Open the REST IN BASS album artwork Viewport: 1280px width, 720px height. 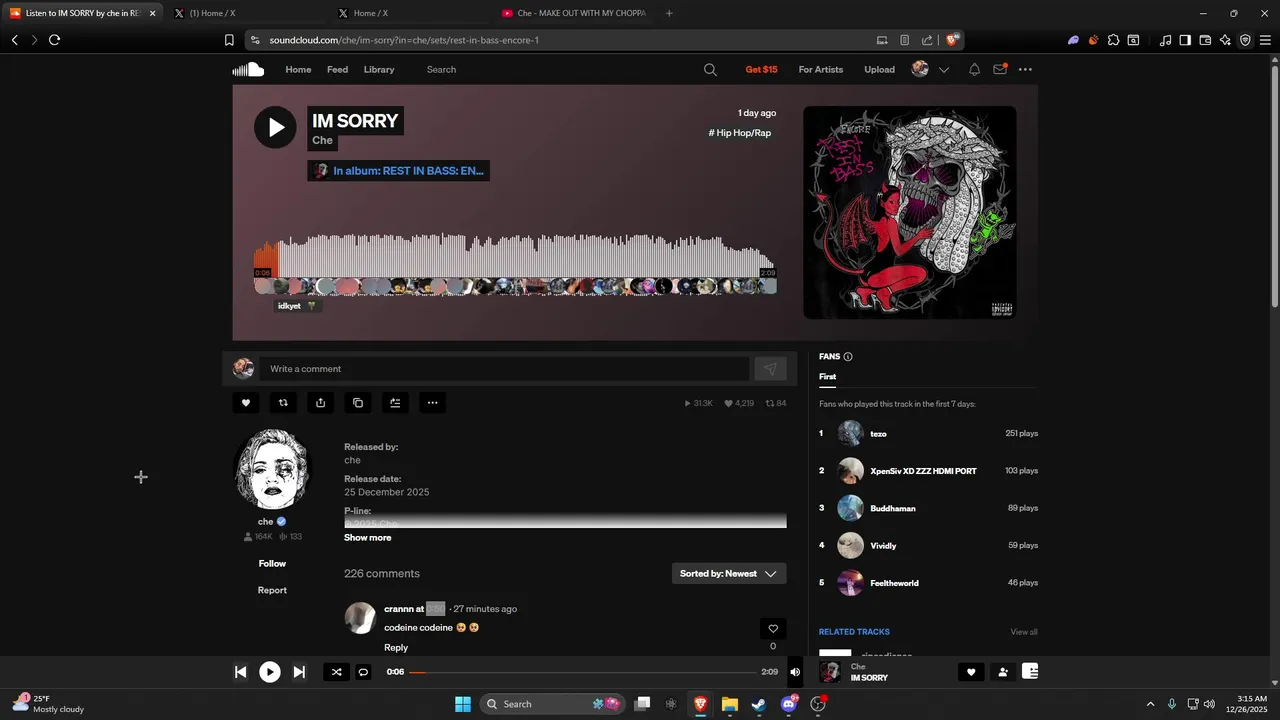click(910, 213)
